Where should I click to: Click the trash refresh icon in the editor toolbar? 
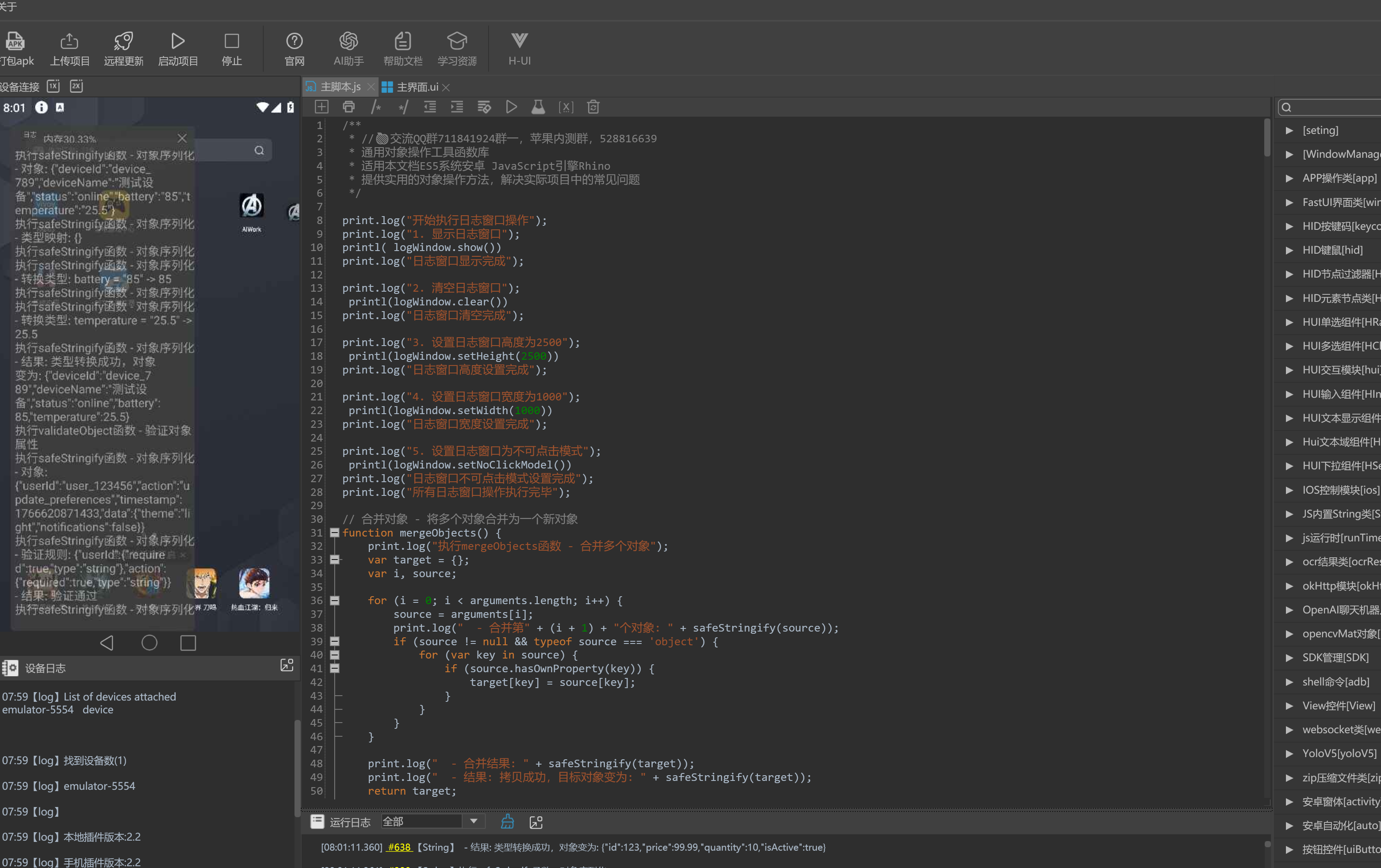(593, 107)
